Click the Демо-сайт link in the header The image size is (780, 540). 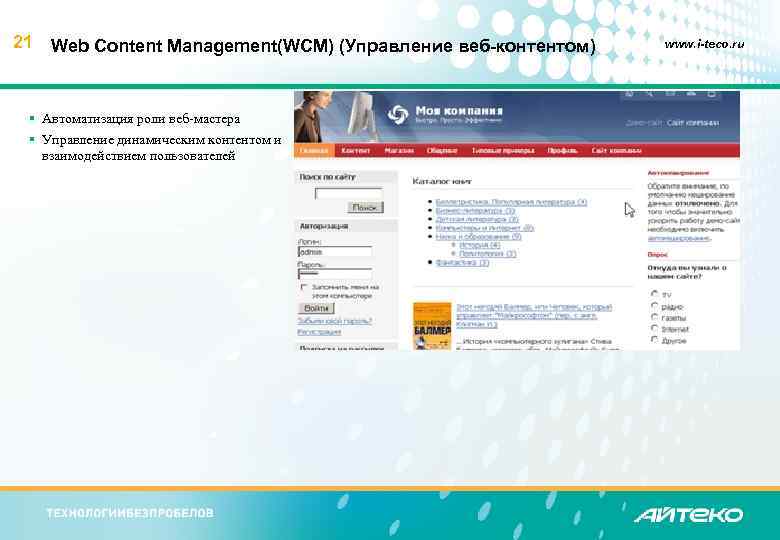644,123
